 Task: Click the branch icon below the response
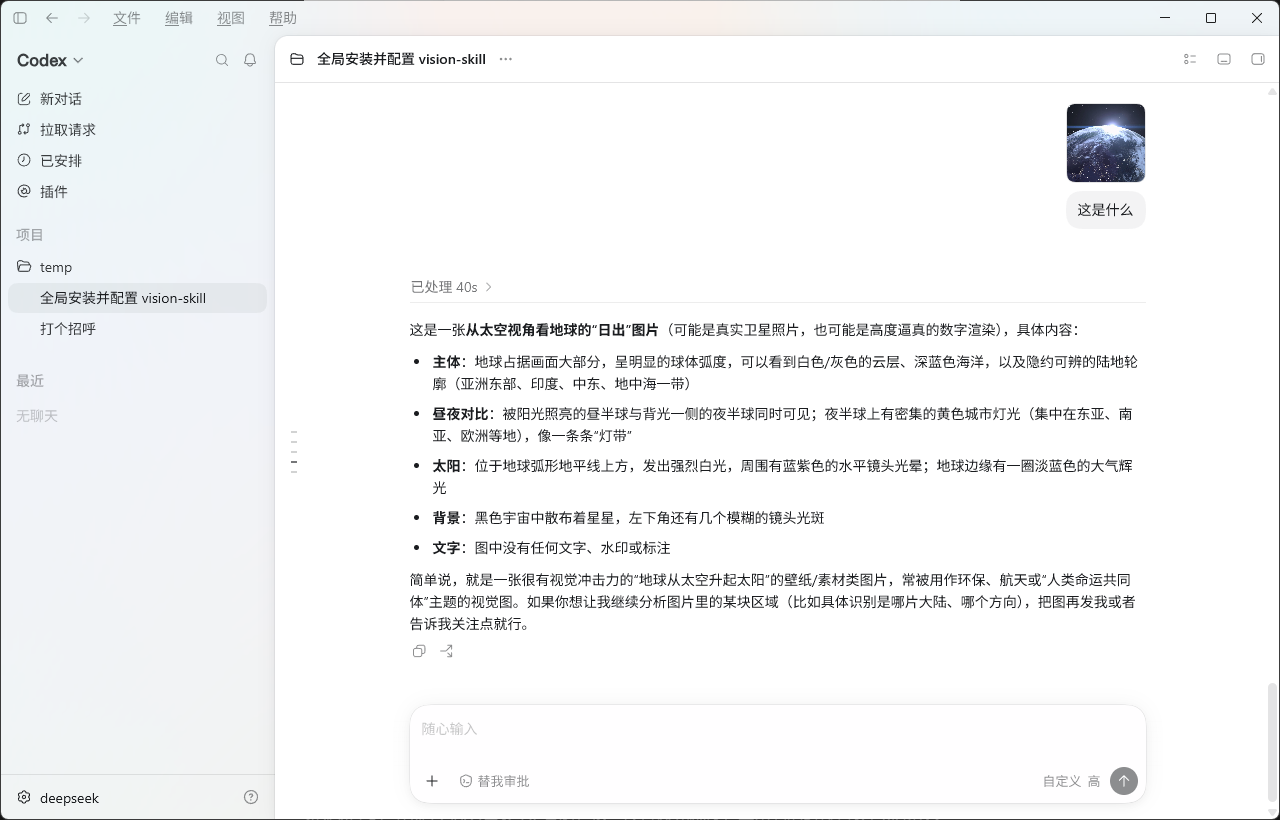[x=447, y=651]
